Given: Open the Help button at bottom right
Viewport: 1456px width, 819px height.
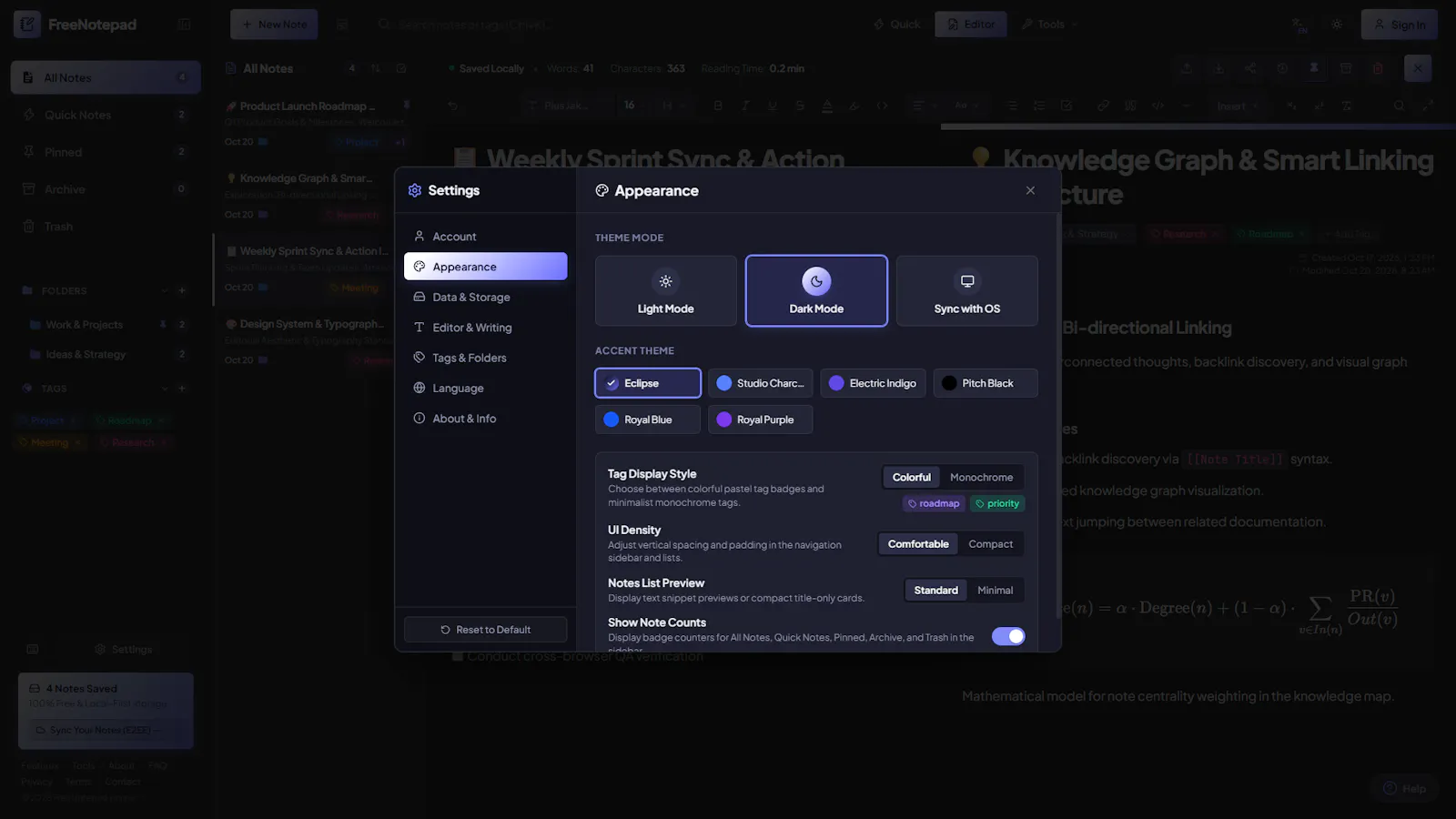Looking at the screenshot, I should point(1405,788).
